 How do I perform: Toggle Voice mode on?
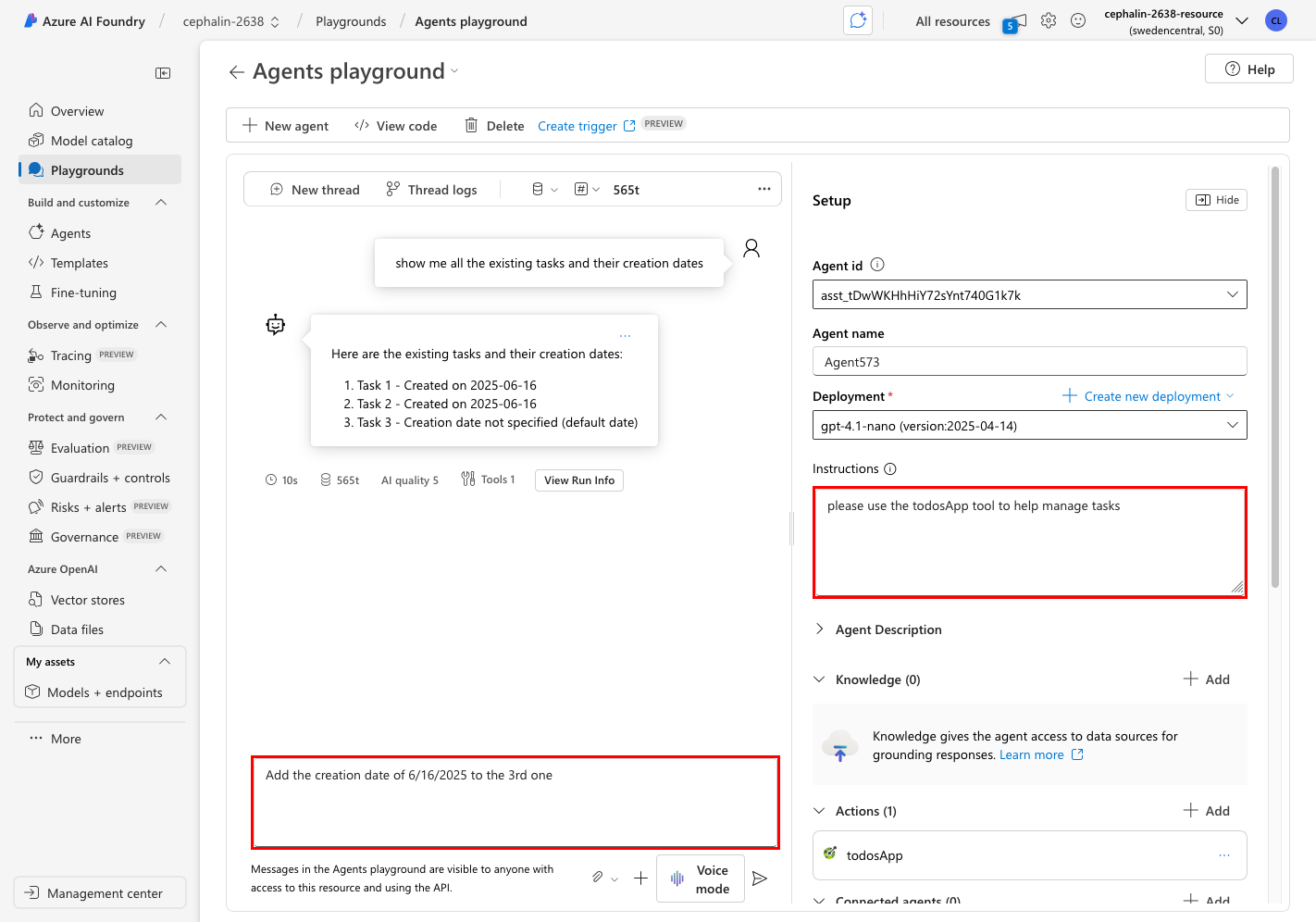[x=701, y=878]
